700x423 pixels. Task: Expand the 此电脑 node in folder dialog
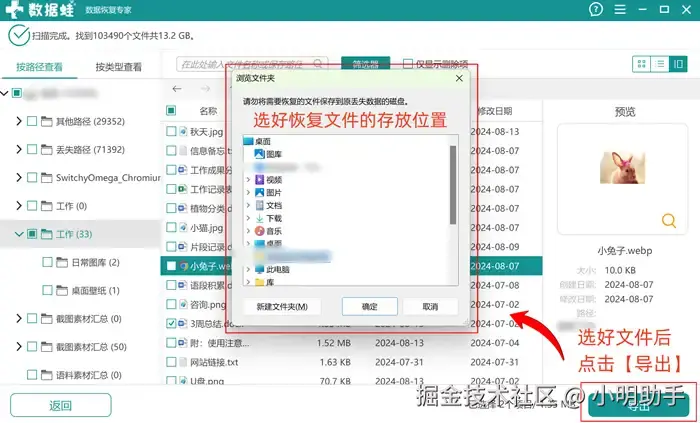[248, 270]
